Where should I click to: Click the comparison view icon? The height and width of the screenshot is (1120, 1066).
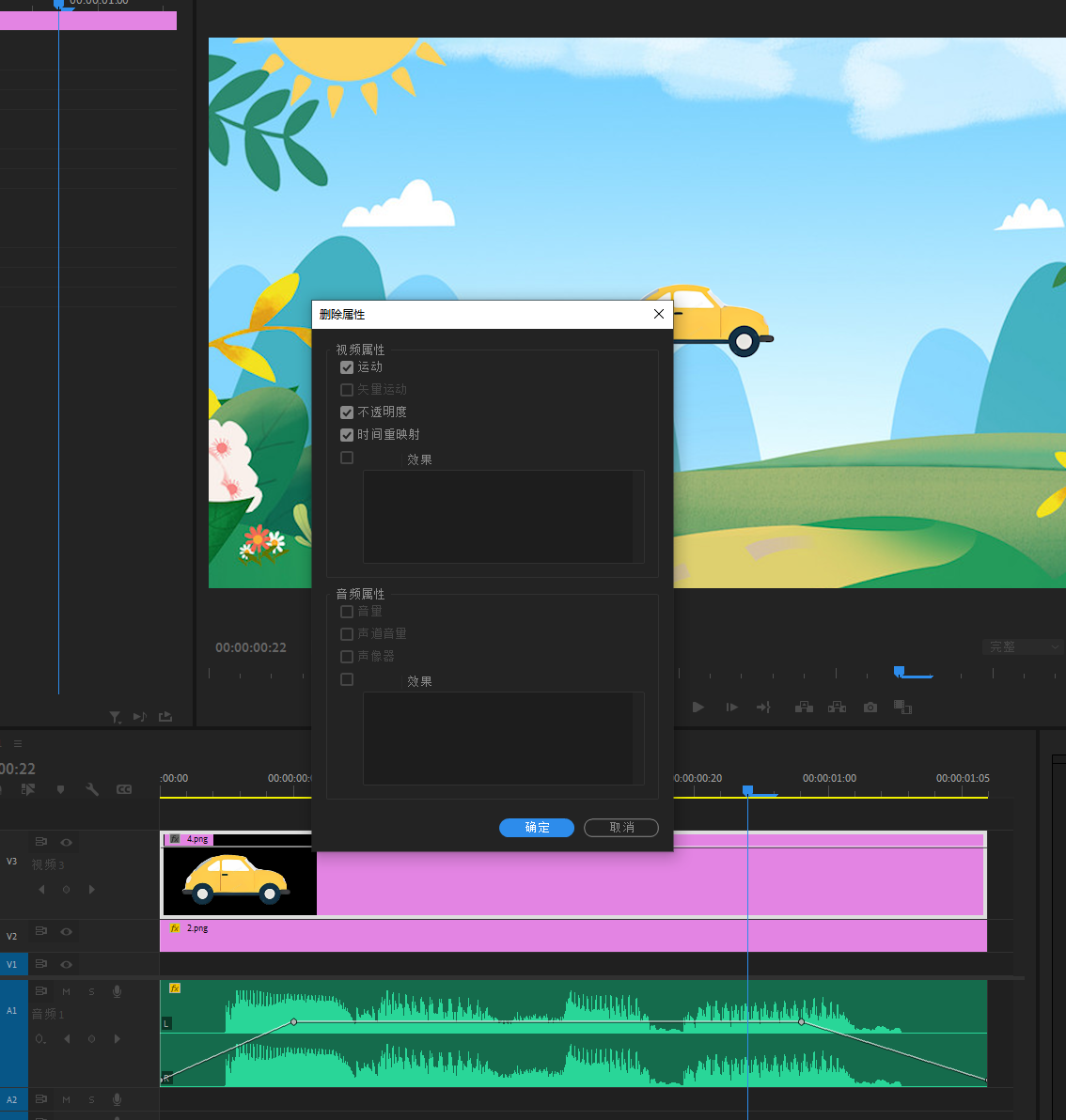[902, 707]
